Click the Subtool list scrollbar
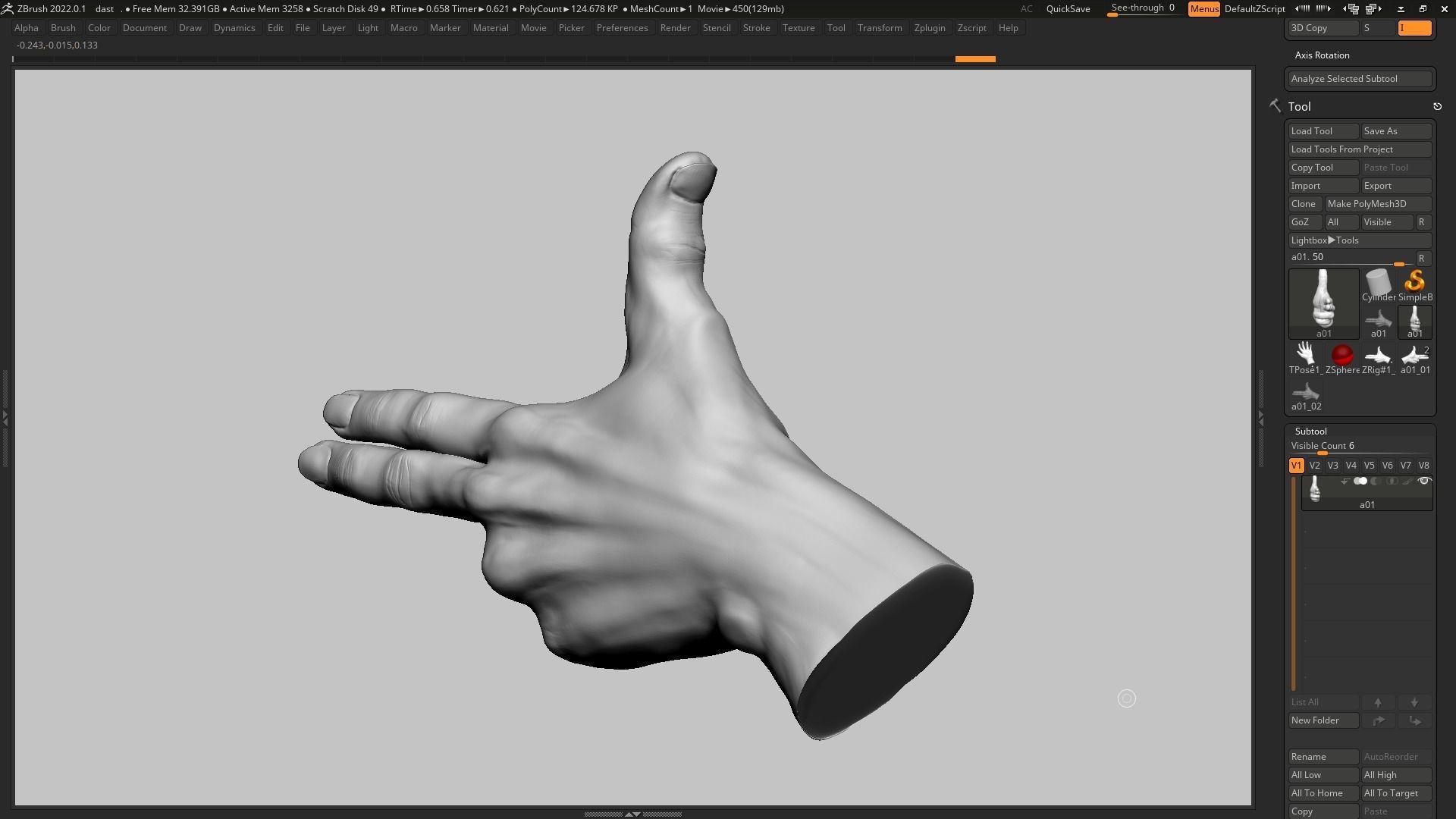 [1294, 584]
